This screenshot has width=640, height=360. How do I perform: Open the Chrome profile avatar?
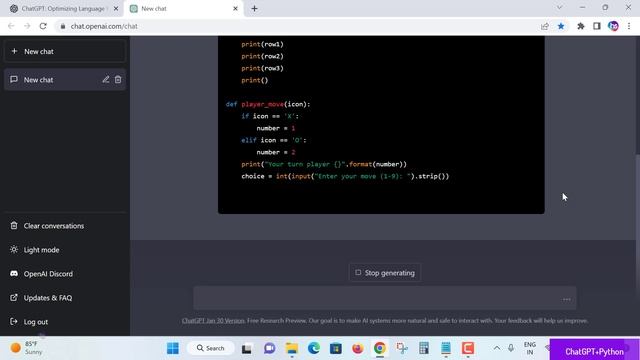coord(613,26)
